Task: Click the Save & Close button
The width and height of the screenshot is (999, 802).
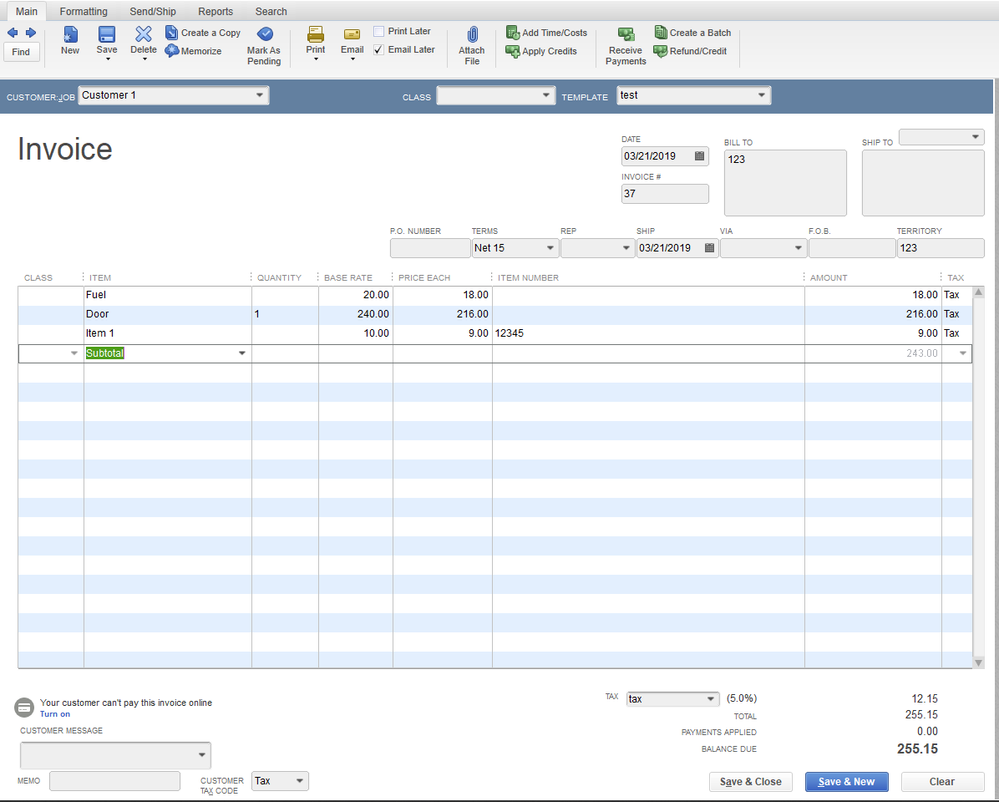Action: tap(751, 782)
